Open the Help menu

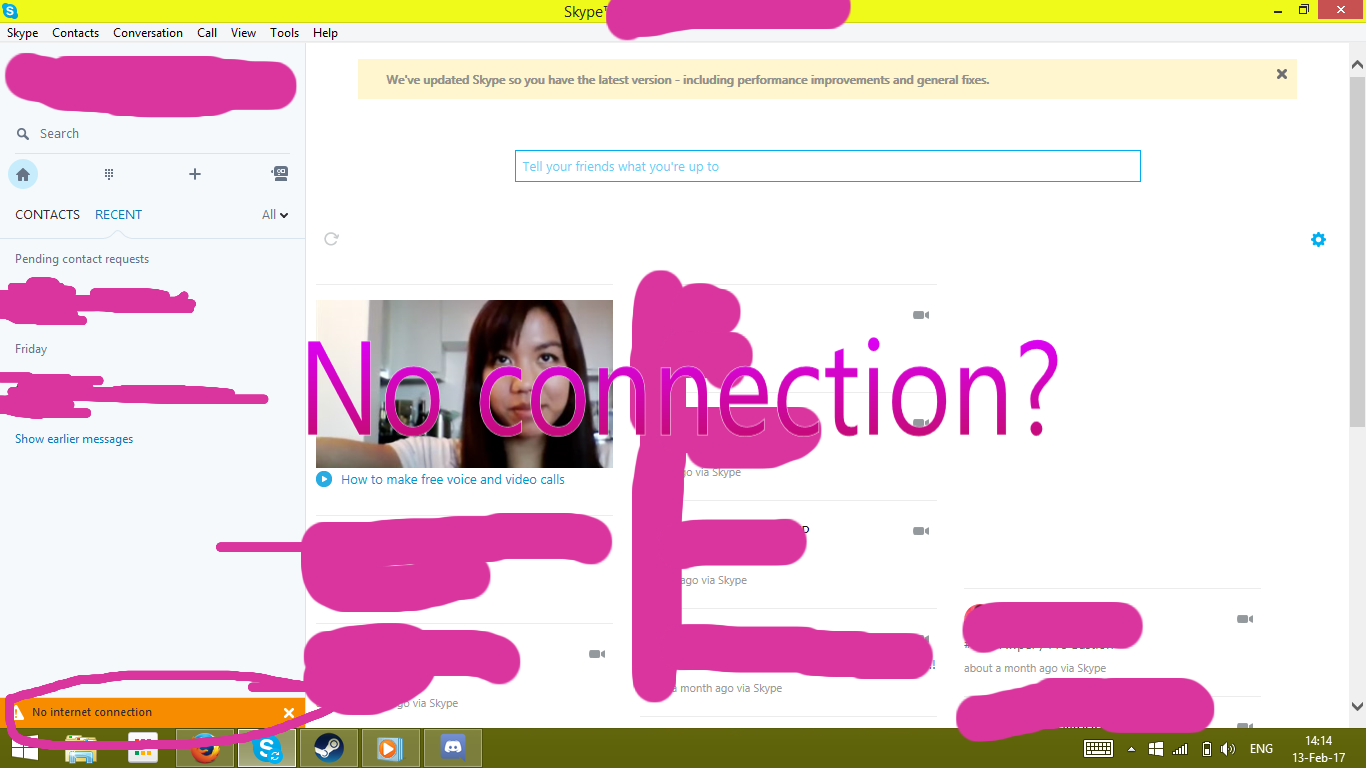click(325, 33)
